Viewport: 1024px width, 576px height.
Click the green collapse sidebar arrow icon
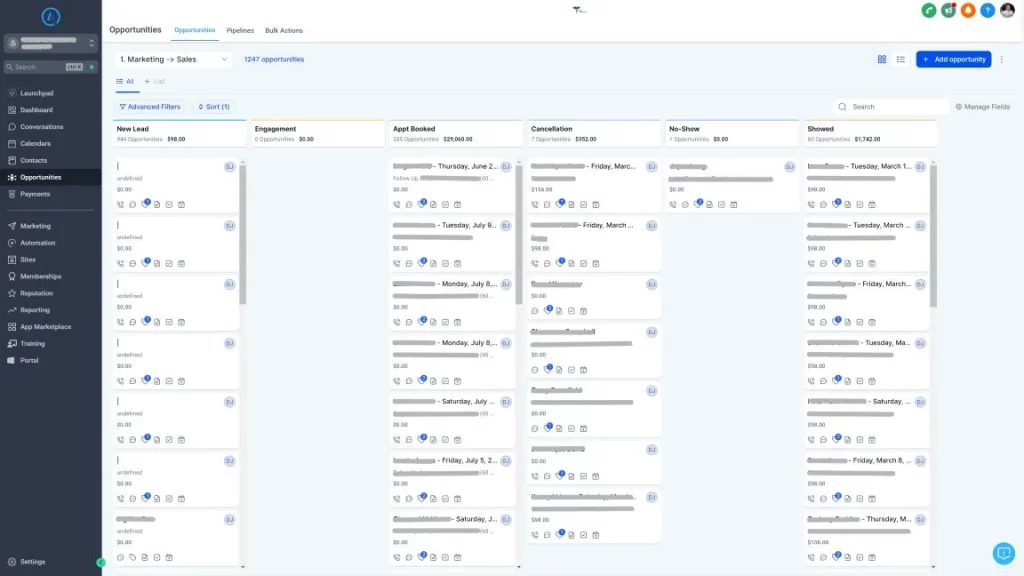point(101,562)
